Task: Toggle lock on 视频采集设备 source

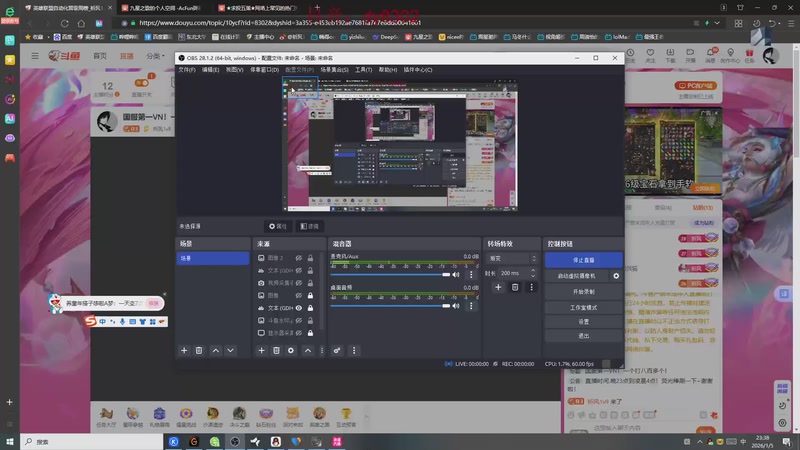Action: pos(310,283)
